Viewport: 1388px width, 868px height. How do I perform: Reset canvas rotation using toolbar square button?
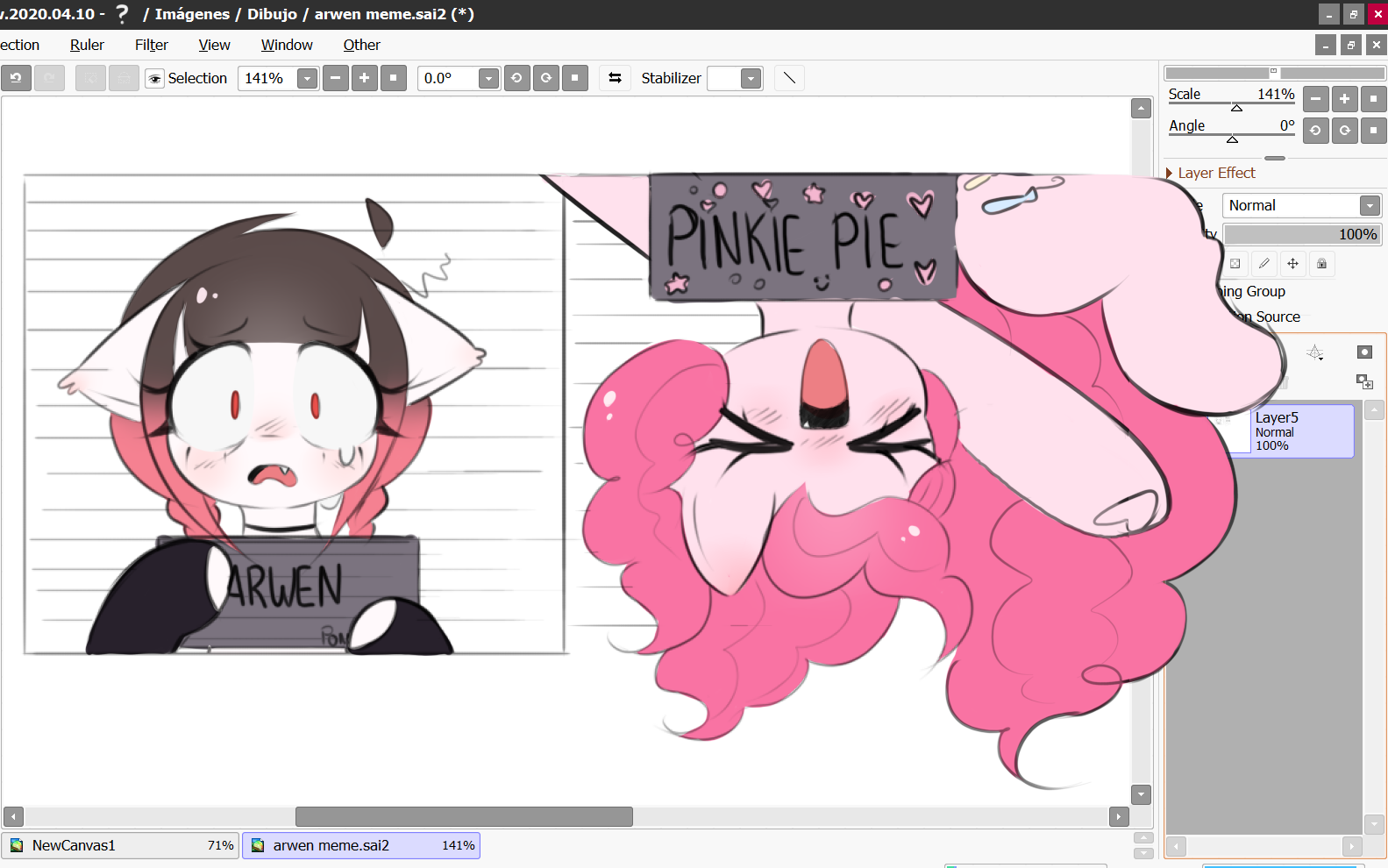(x=575, y=78)
